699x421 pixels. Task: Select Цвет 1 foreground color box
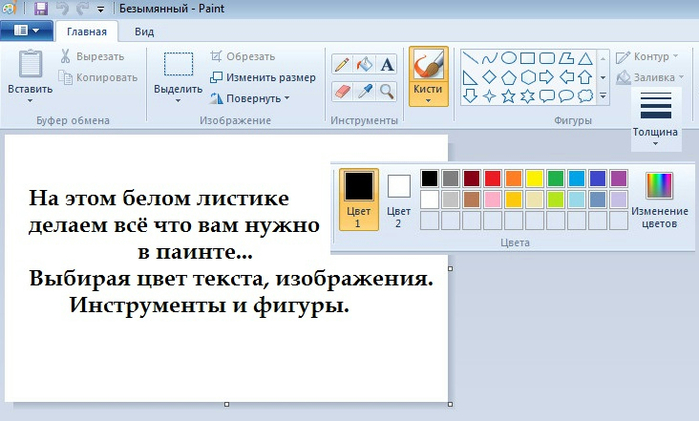click(x=359, y=199)
